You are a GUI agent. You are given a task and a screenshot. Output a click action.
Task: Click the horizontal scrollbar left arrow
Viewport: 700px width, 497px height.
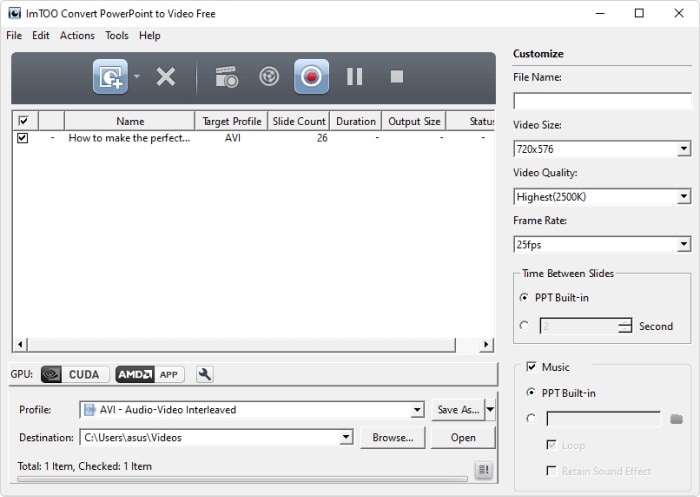[x=20, y=344]
